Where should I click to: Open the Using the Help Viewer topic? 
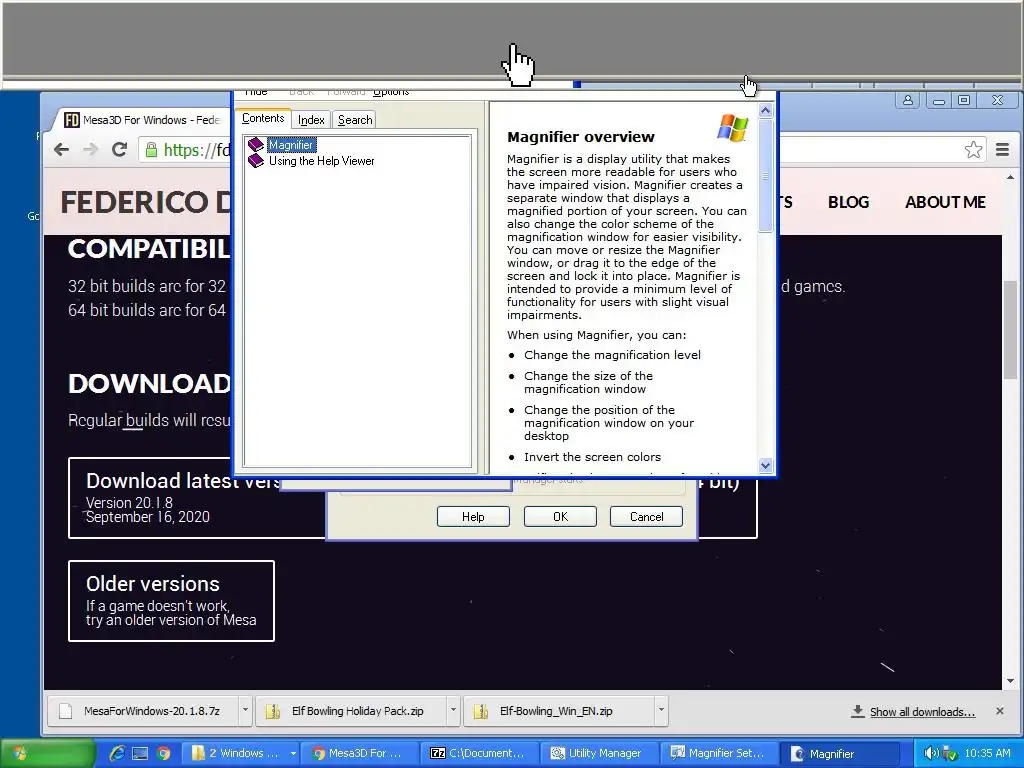[x=321, y=161]
